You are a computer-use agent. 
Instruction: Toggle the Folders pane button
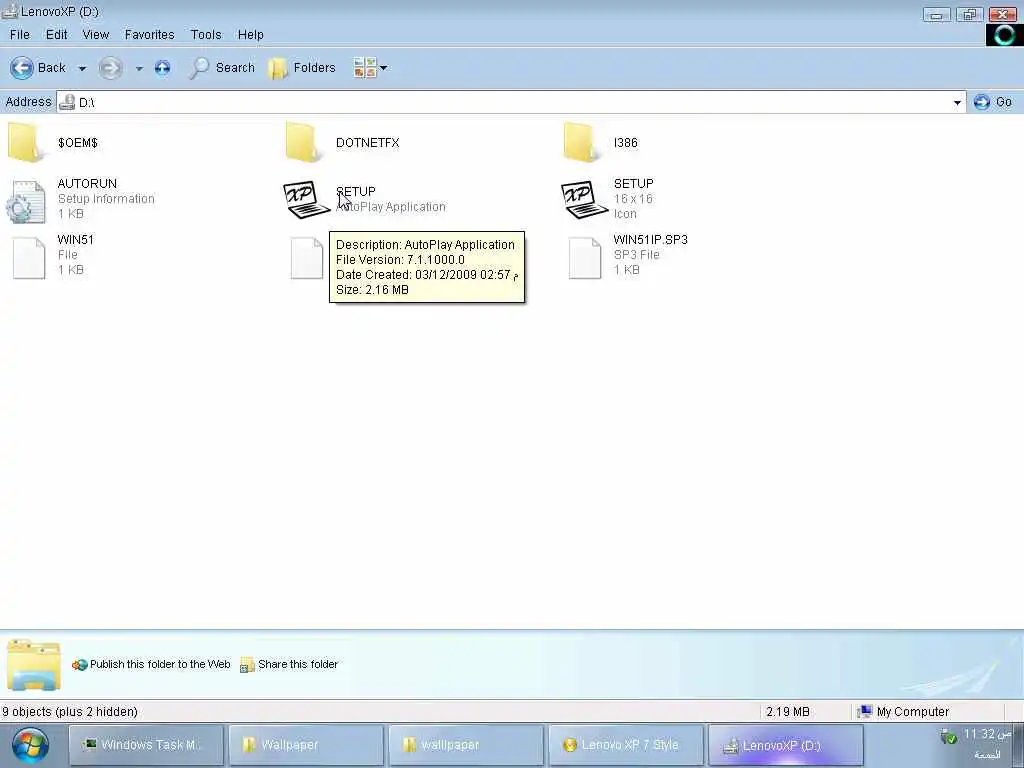click(x=302, y=68)
